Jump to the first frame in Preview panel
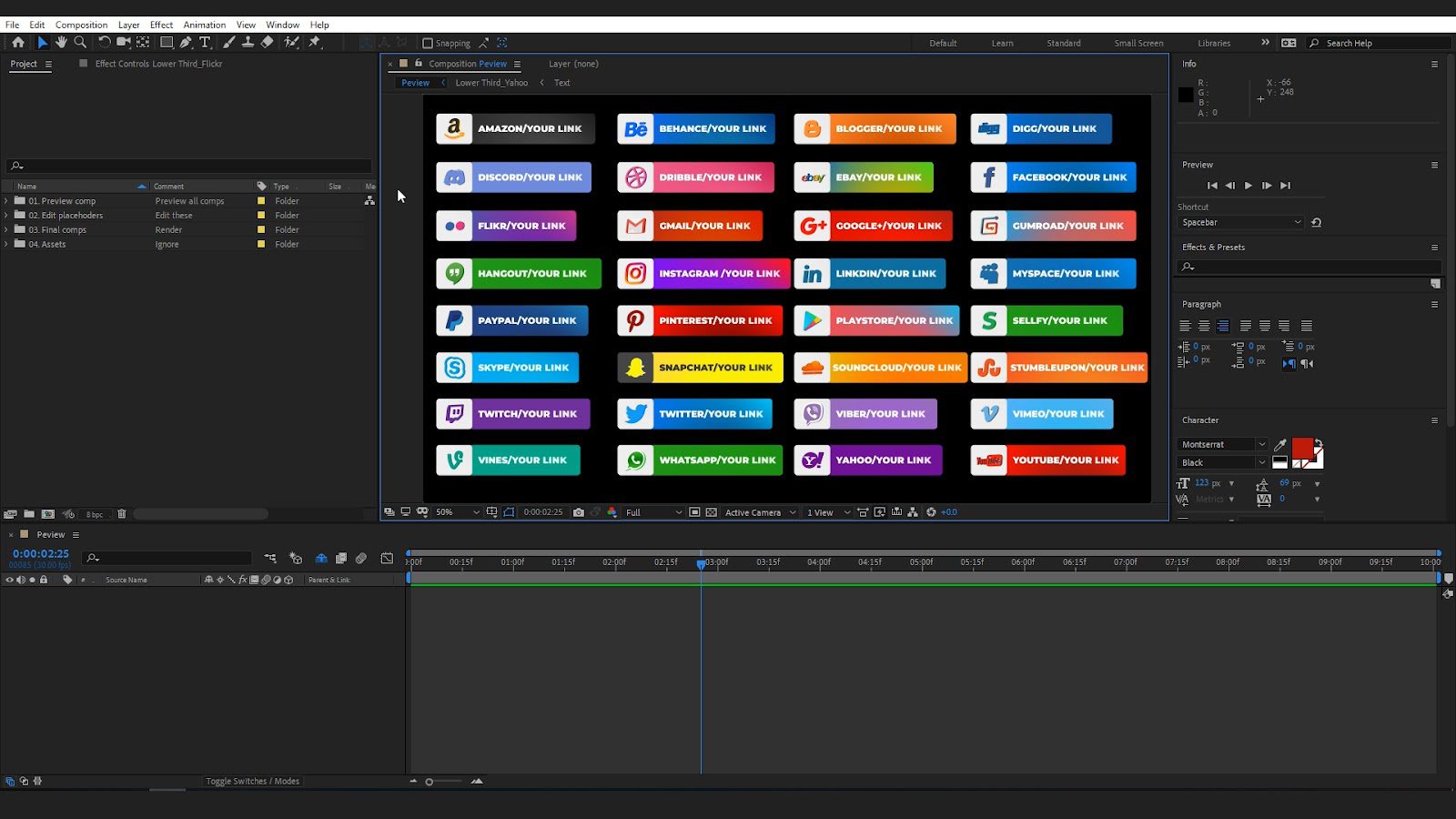Viewport: 1456px width, 819px height. 1212,186
